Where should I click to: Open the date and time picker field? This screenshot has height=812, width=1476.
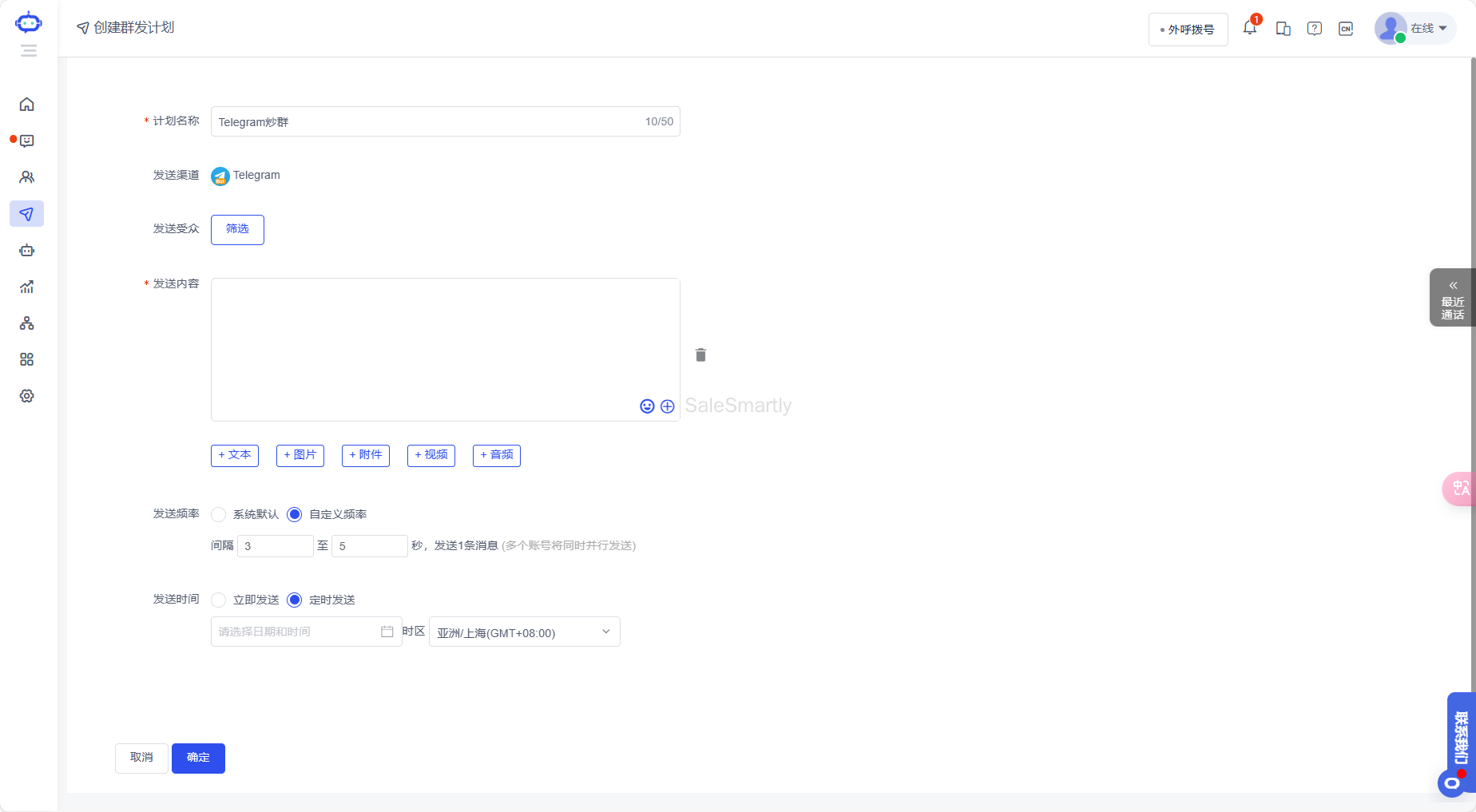pos(305,632)
